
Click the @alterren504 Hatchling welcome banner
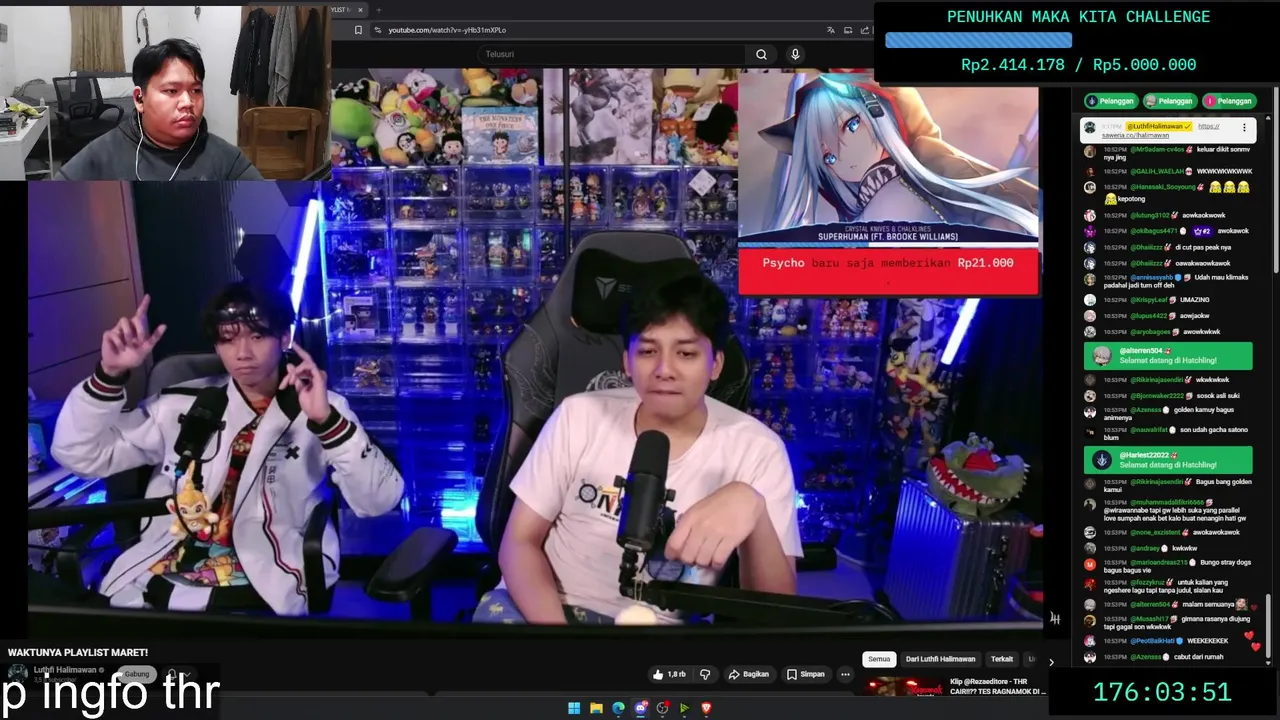[x=1168, y=355]
